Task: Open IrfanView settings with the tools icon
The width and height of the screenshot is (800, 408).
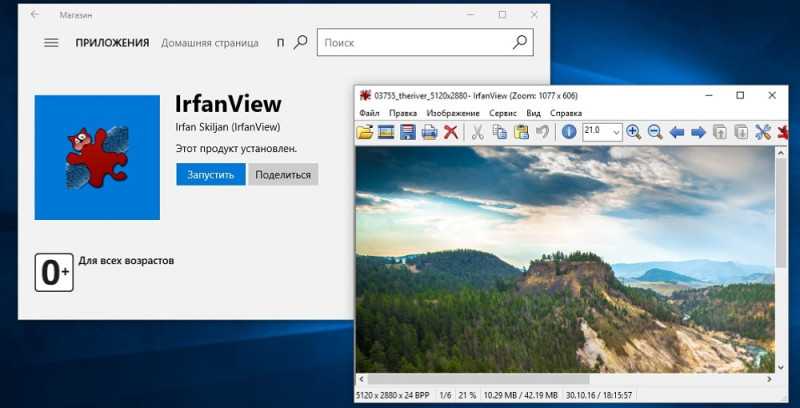Action: coord(763,133)
